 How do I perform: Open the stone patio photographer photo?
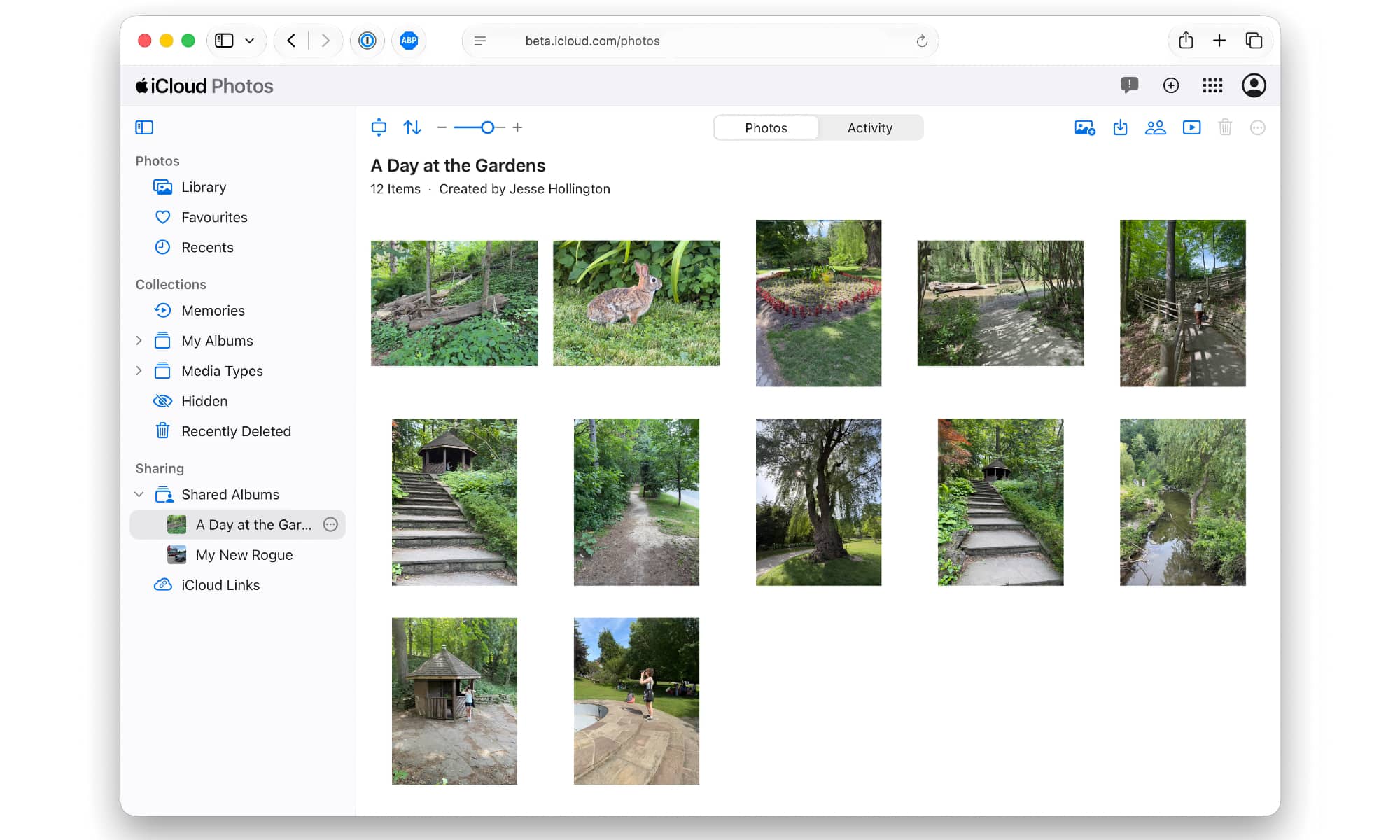click(636, 701)
